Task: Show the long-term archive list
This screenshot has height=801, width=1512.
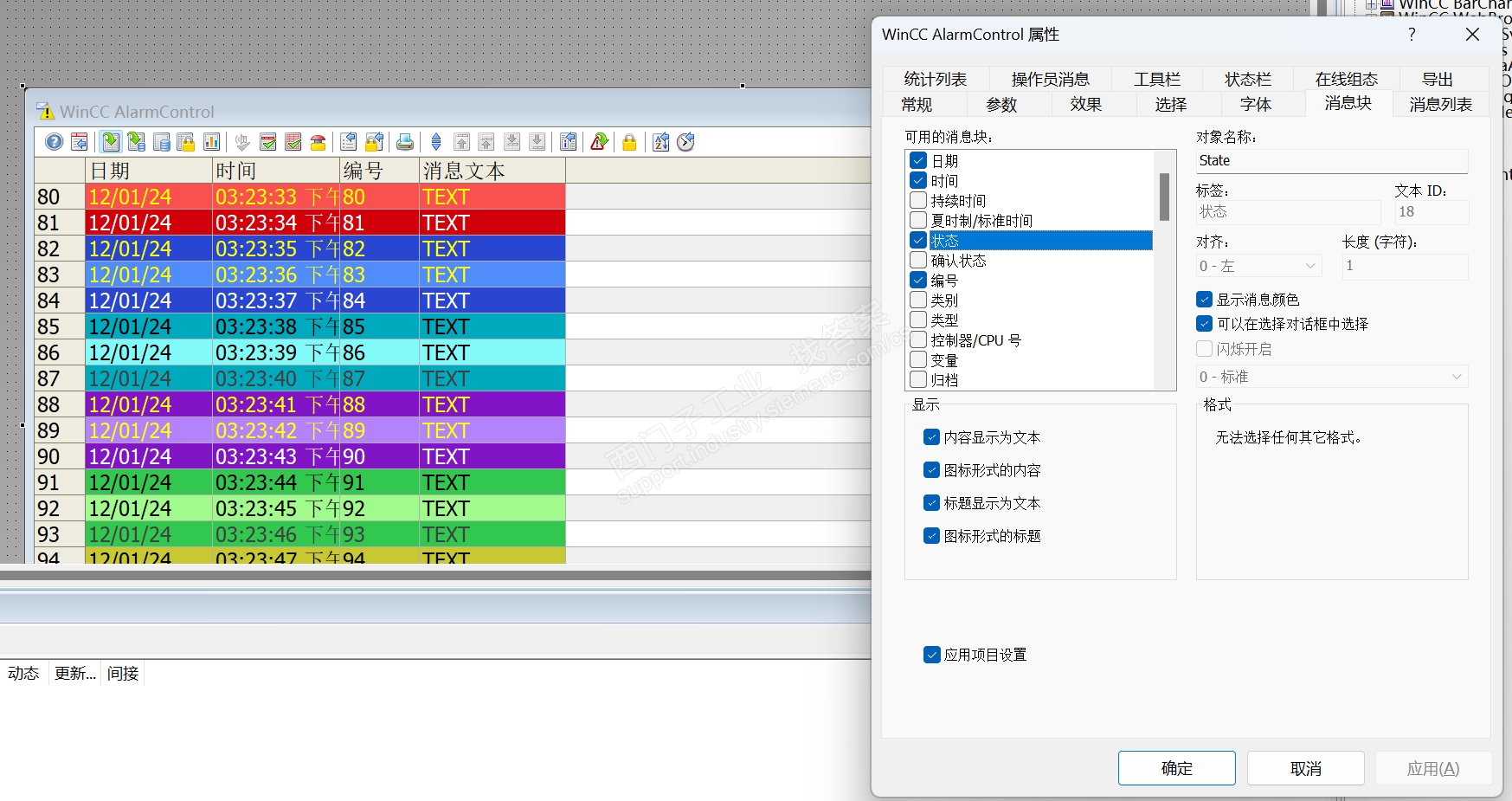Action: pyautogui.click(x=161, y=142)
